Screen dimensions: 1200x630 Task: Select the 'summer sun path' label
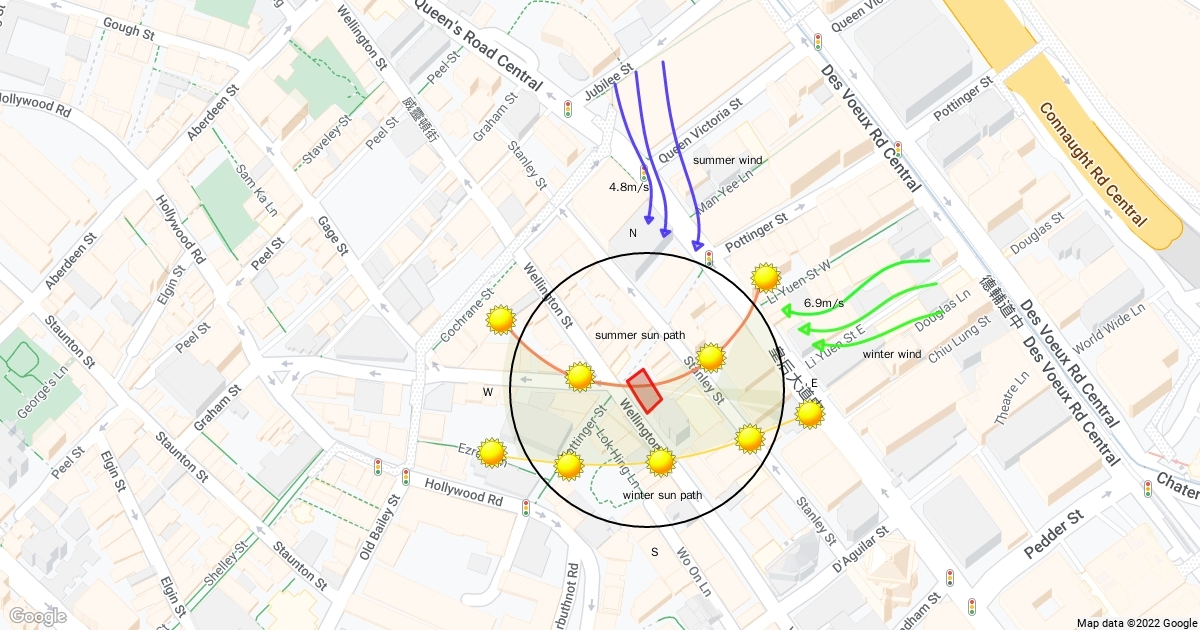point(640,334)
